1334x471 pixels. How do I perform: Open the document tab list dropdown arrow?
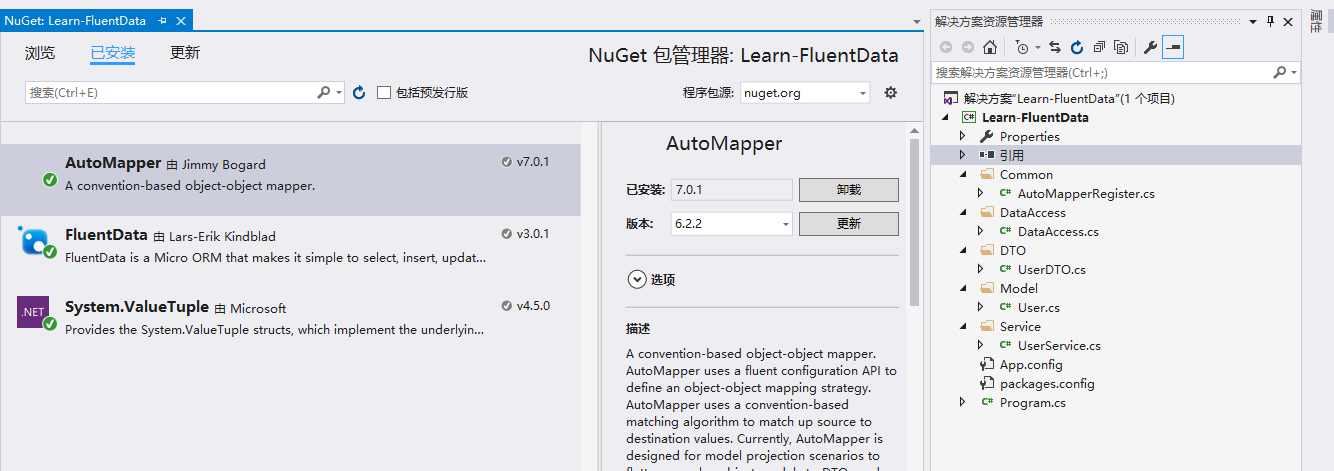pos(918,21)
